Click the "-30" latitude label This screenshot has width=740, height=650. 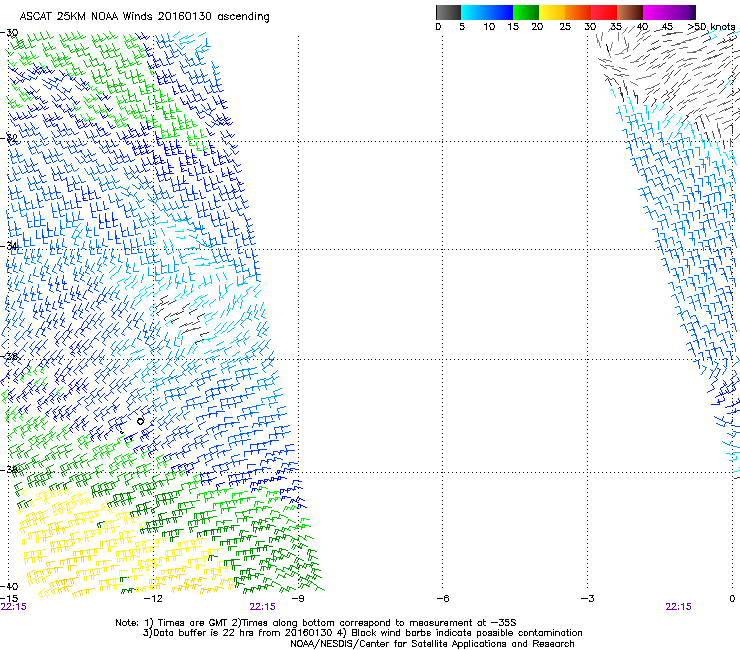[9, 33]
